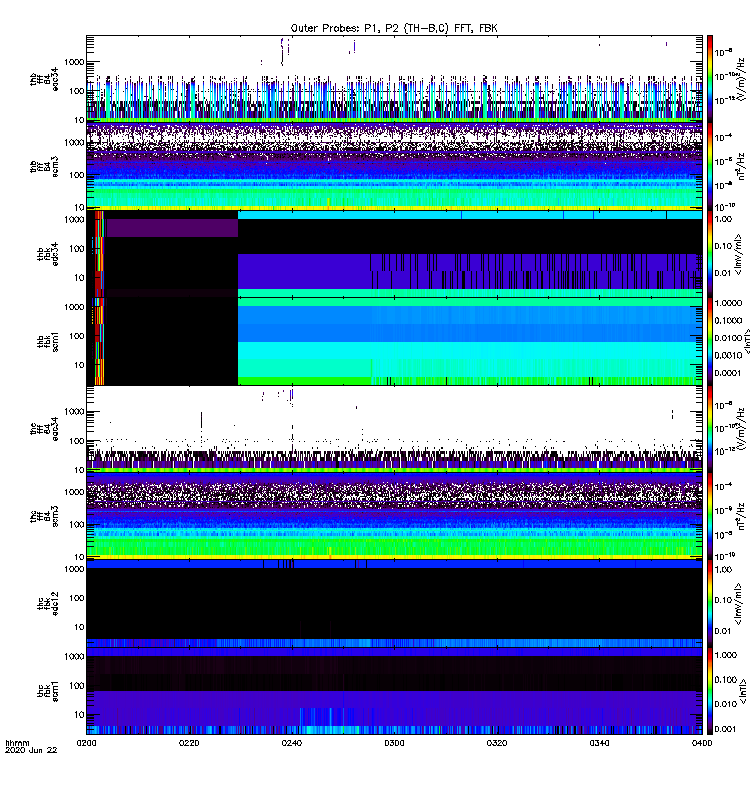Click the 100 y-axis tick of thc fbk scm1

pyautogui.click(x=77, y=685)
